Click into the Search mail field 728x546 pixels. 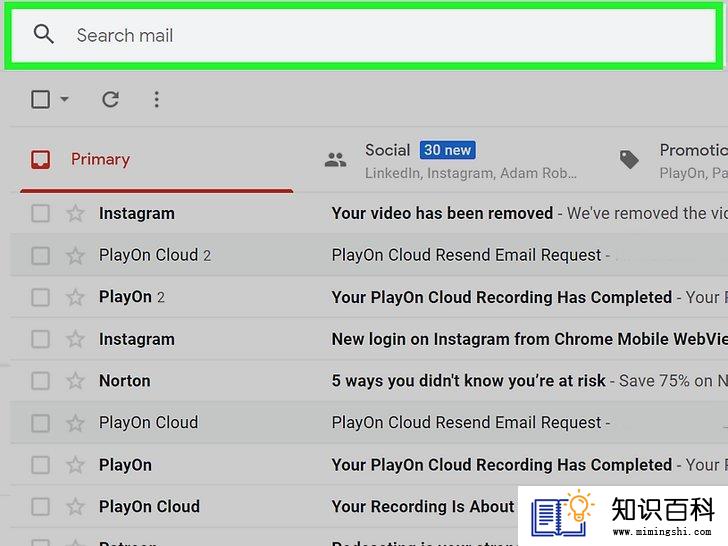coord(364,35)
